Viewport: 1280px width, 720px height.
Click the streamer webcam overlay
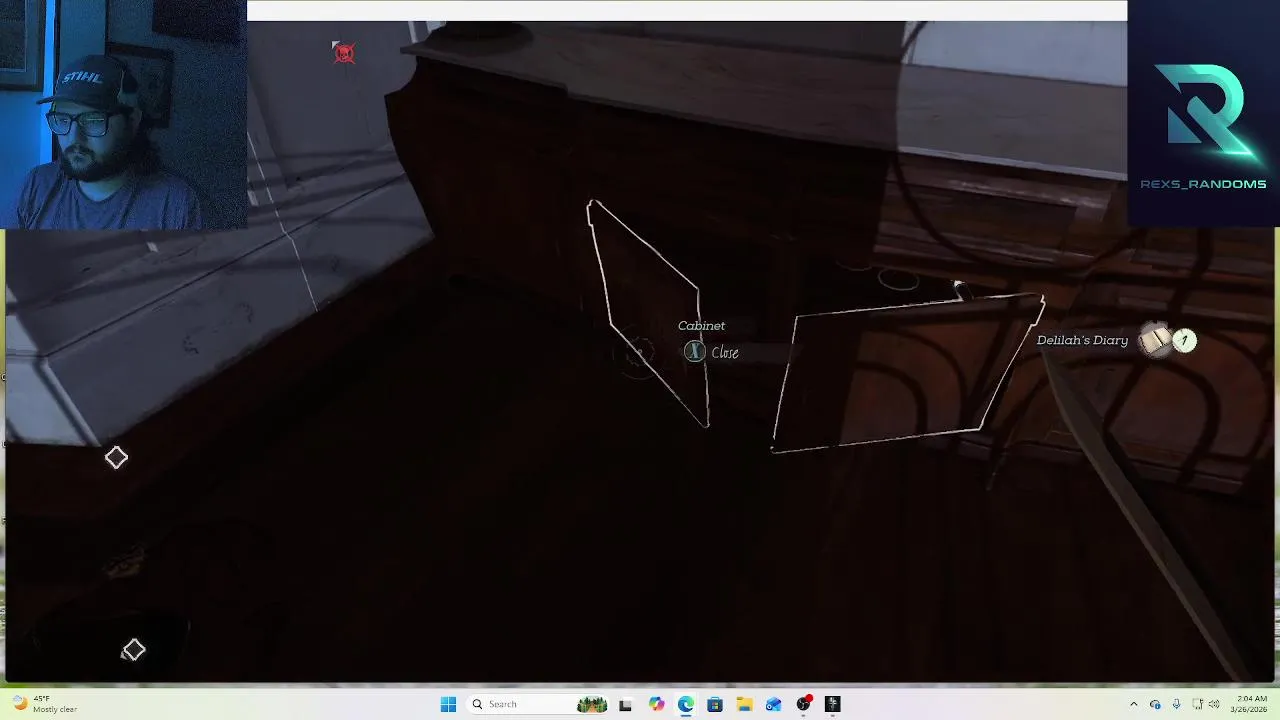pyautogui.click(x=123, y=115)
